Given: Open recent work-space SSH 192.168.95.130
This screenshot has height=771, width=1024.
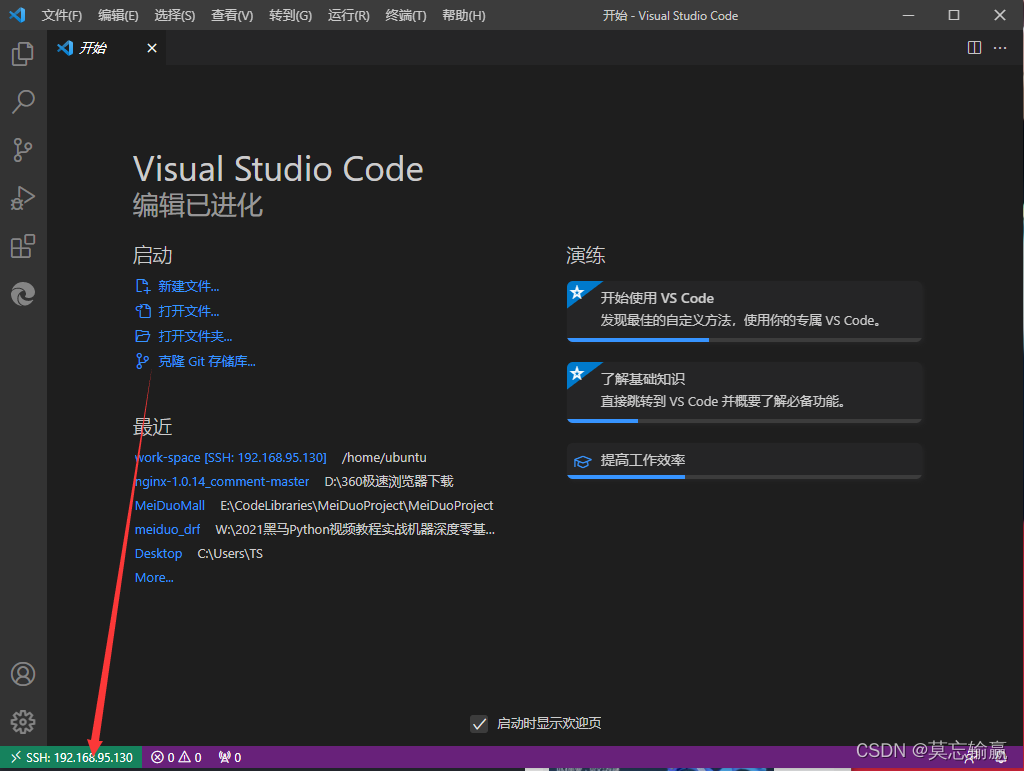Looking at the screenshot, I should click(x=231, y=458).
